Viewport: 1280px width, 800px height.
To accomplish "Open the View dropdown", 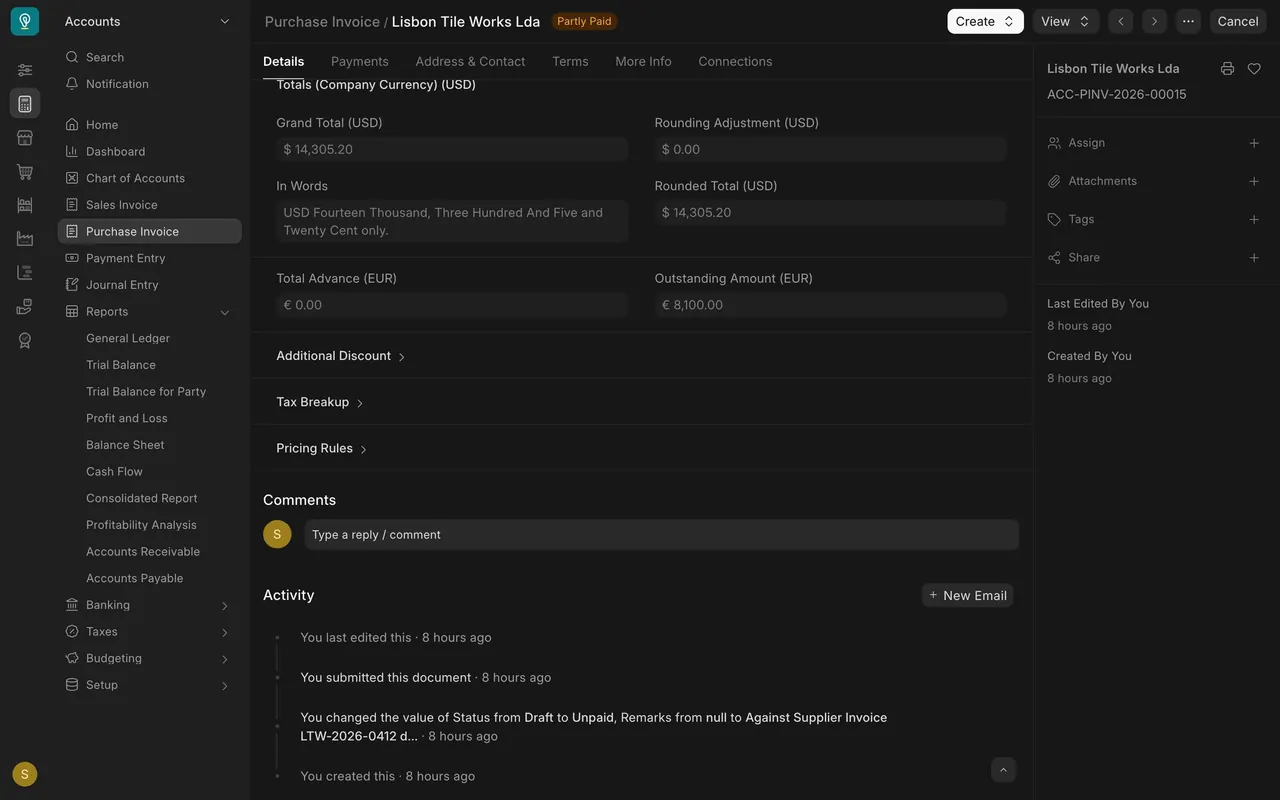I will tap(1066, 21).
